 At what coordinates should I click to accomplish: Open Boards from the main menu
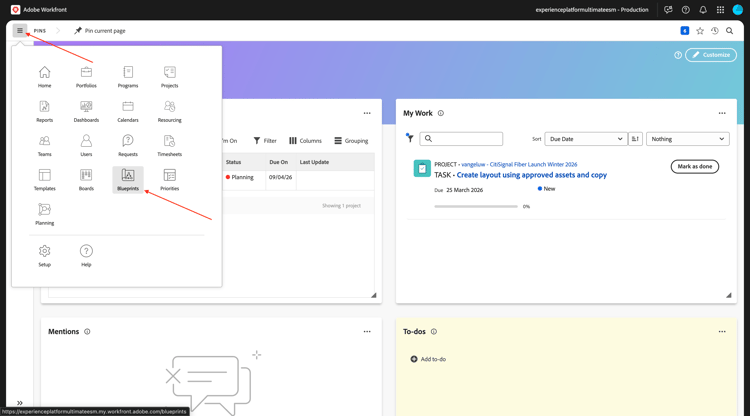86,180
